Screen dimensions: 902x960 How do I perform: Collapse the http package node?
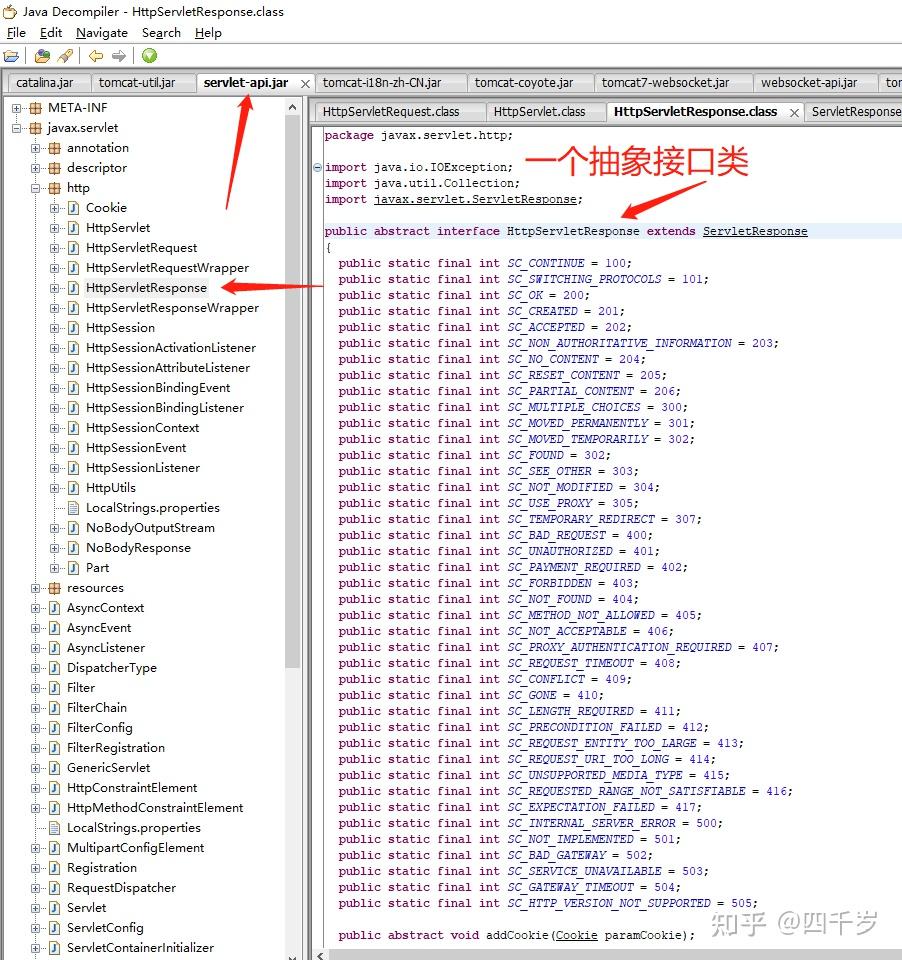click(x=36, y=189)
